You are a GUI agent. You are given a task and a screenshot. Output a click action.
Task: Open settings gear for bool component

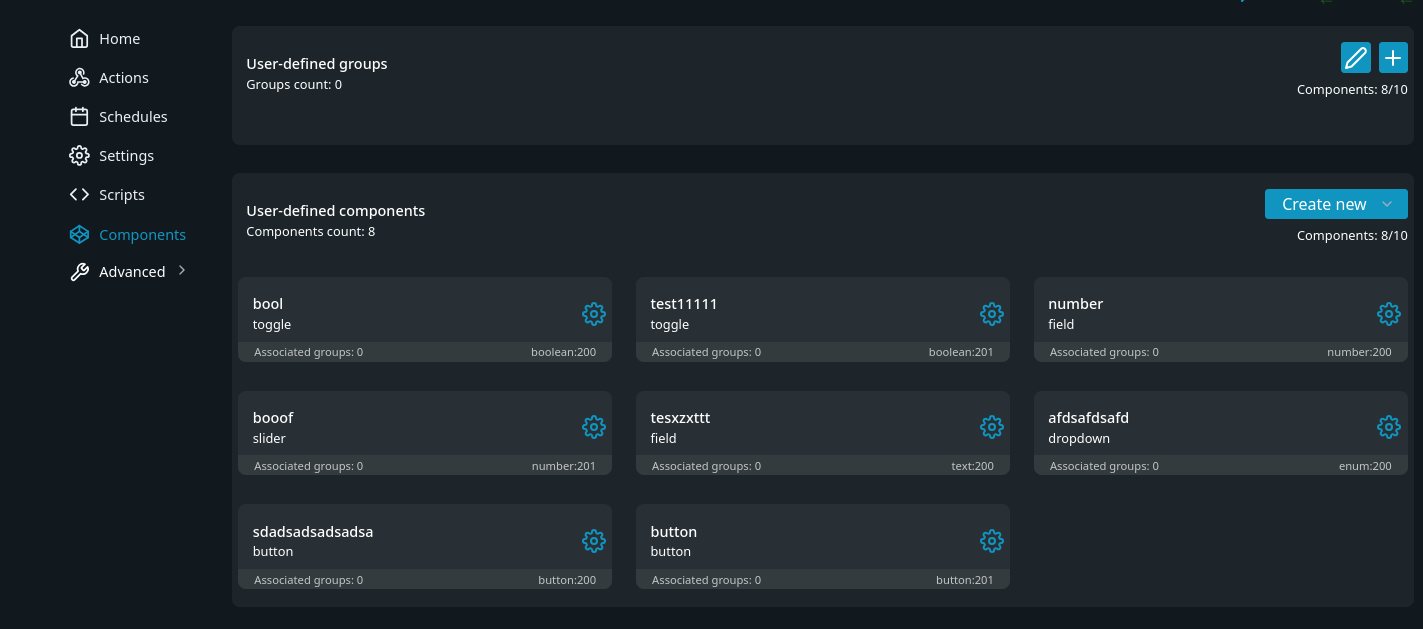[593, 314]
